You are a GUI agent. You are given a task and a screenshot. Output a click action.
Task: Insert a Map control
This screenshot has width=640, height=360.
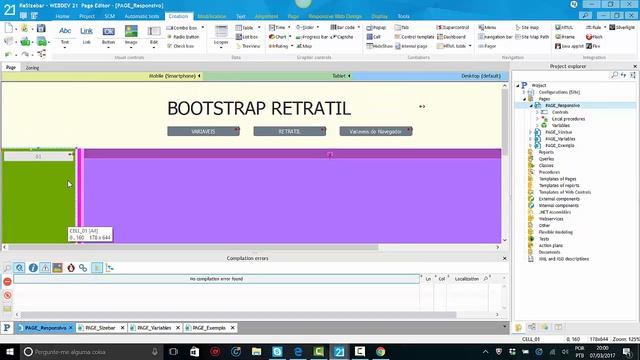pyautogui.click(x=304, y=46)
